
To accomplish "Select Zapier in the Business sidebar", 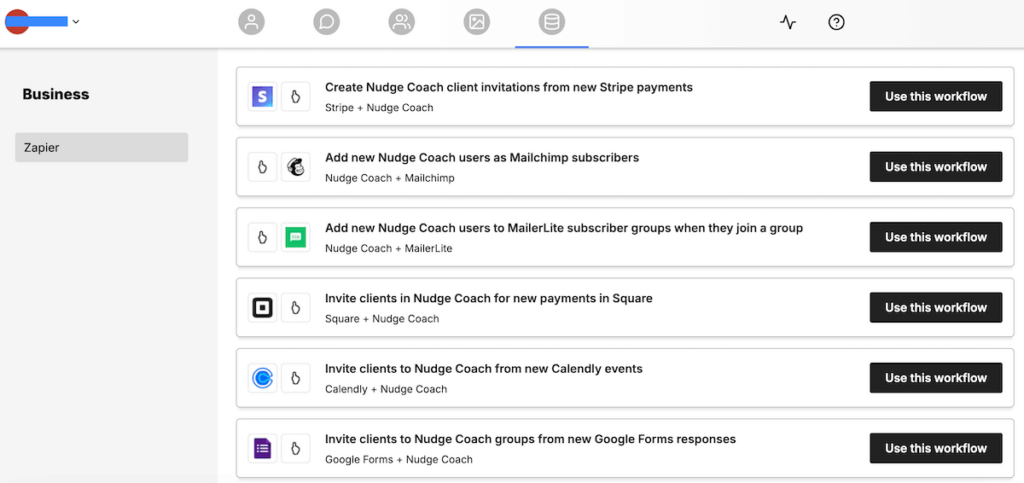I will pos(101,147).
